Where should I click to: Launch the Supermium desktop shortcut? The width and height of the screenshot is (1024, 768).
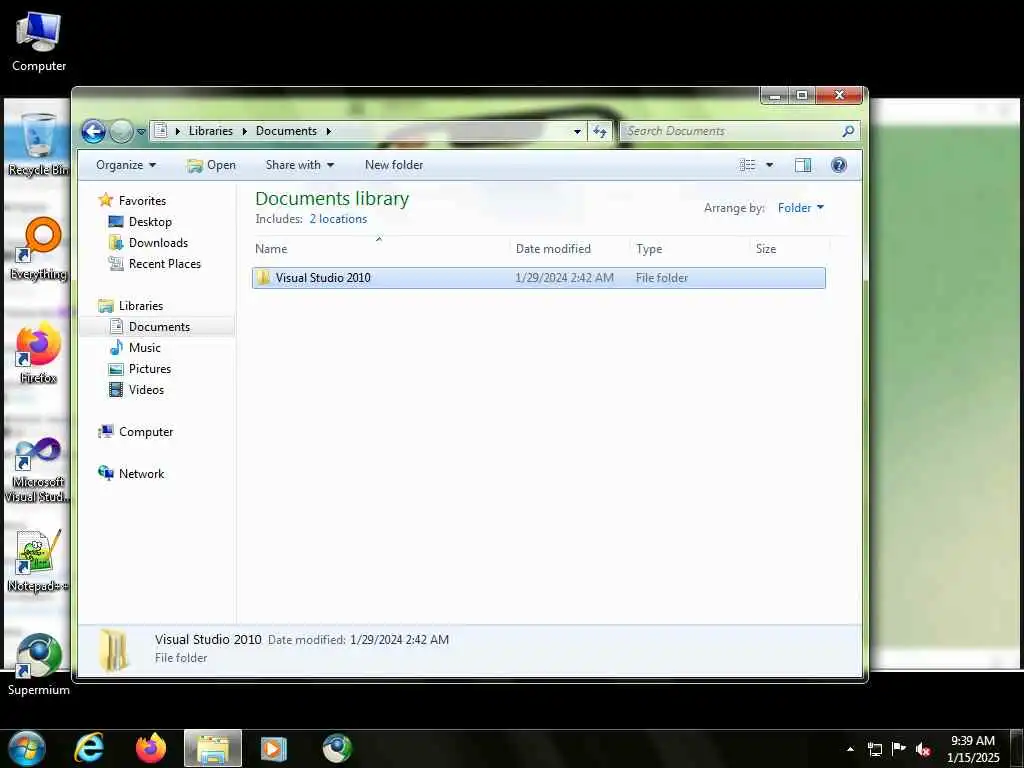39,665
